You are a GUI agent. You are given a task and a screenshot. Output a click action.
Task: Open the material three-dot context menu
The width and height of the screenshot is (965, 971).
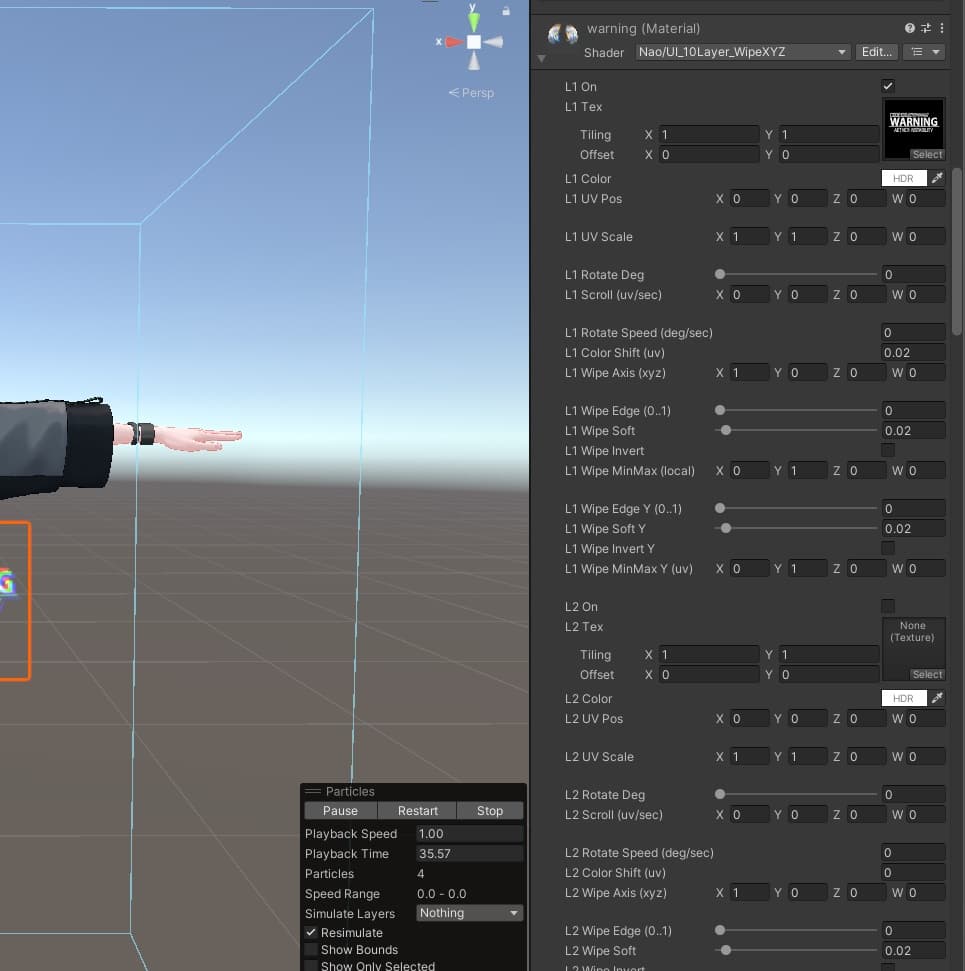click(x=941, y=28)
